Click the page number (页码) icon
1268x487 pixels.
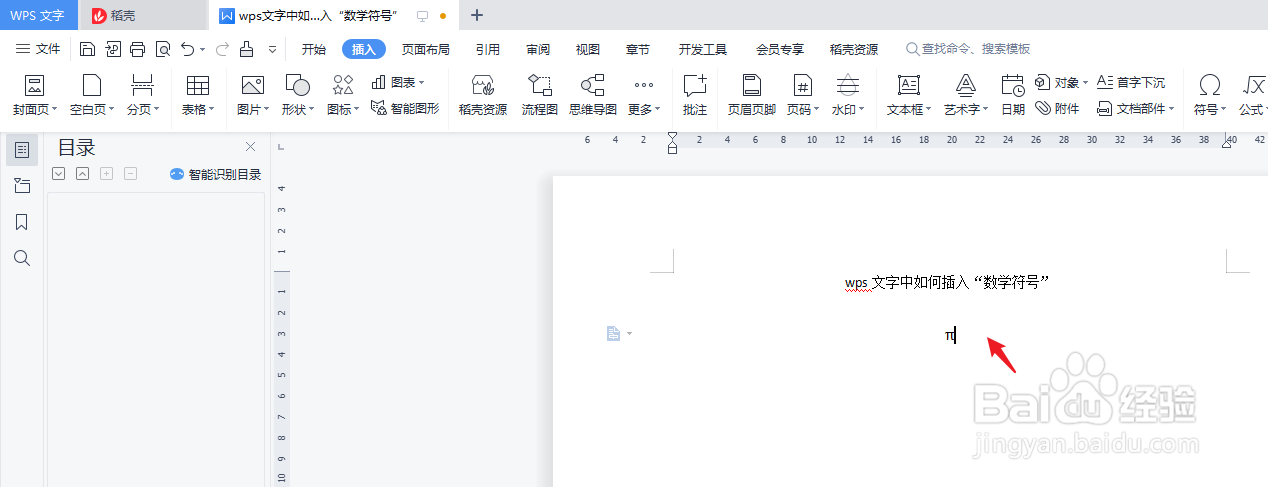(801, 85)
